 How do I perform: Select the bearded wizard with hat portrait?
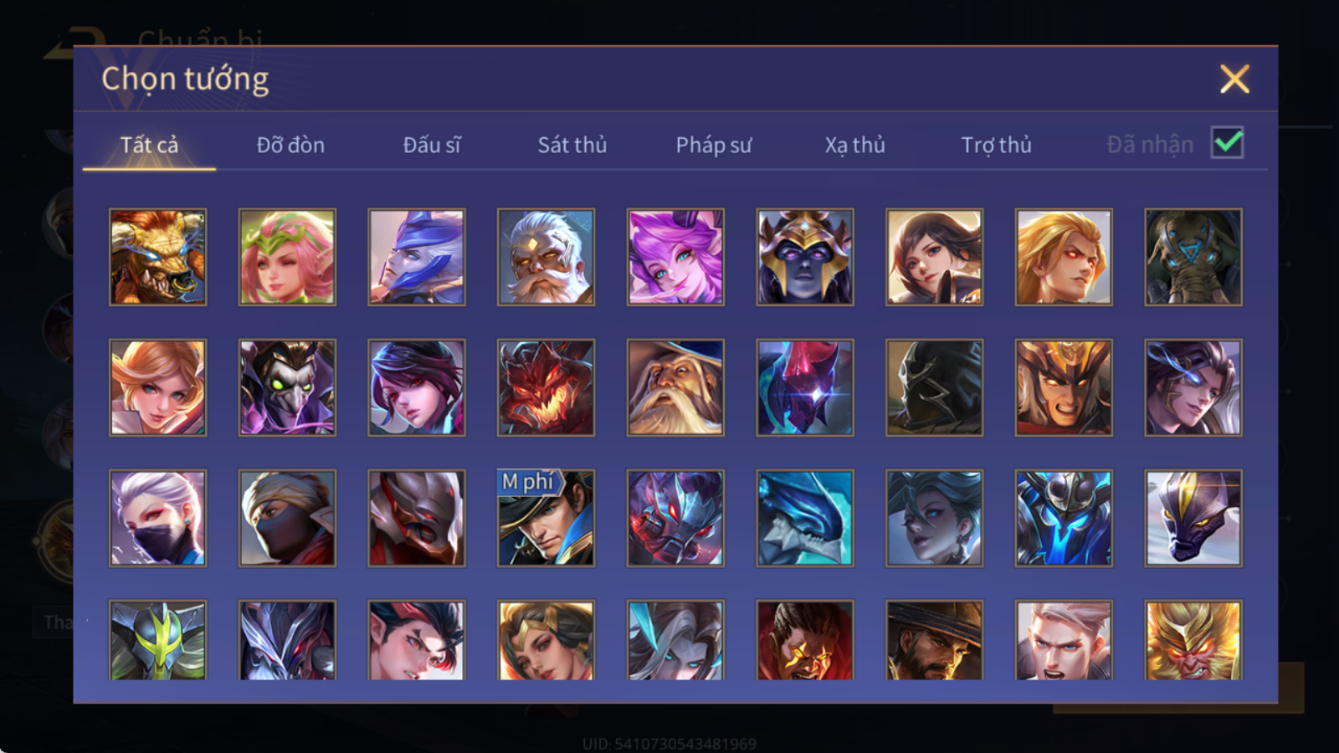tap(675, 388)
